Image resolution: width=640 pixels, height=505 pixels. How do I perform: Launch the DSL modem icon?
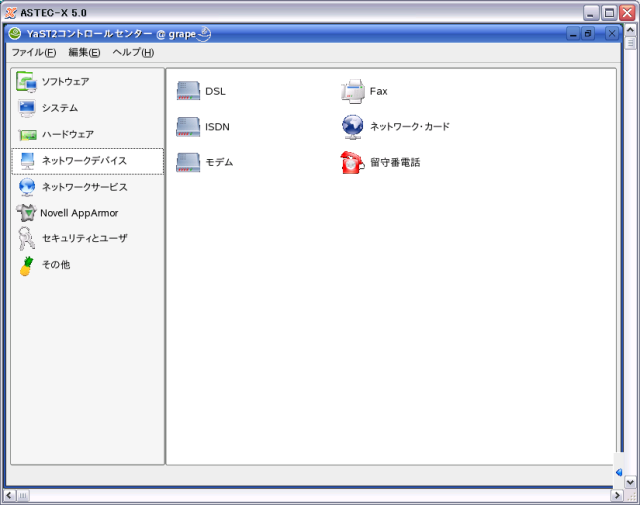pyautogui.click(x=188, y=91)
